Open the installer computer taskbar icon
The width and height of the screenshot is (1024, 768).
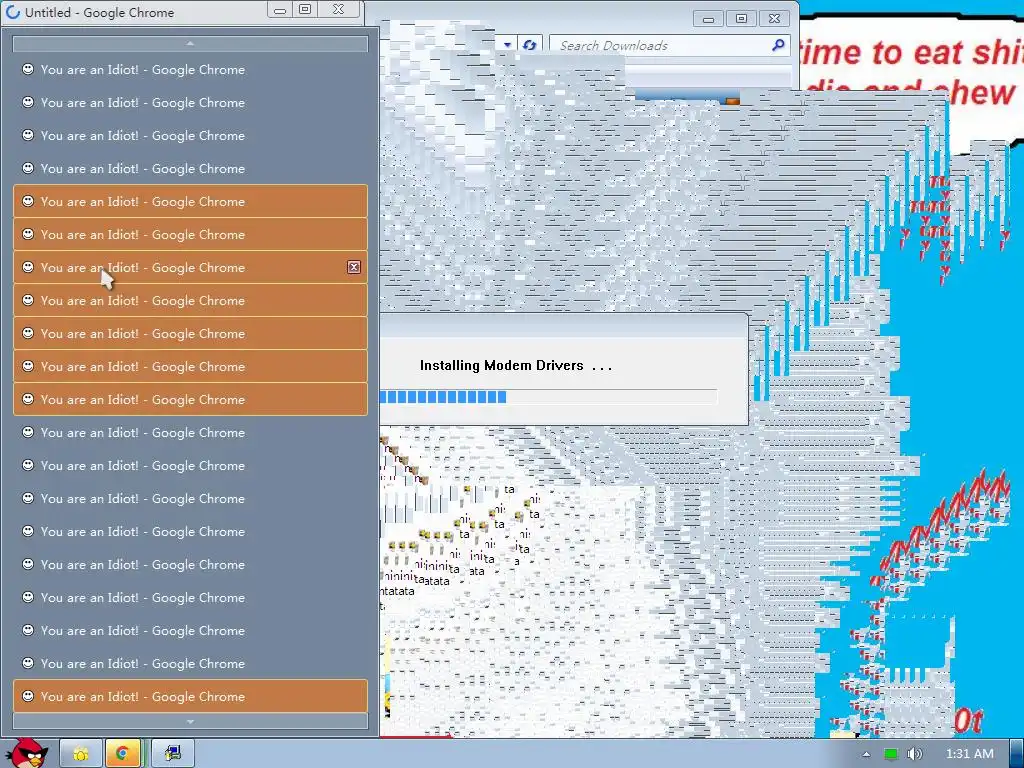coord(172,754)
